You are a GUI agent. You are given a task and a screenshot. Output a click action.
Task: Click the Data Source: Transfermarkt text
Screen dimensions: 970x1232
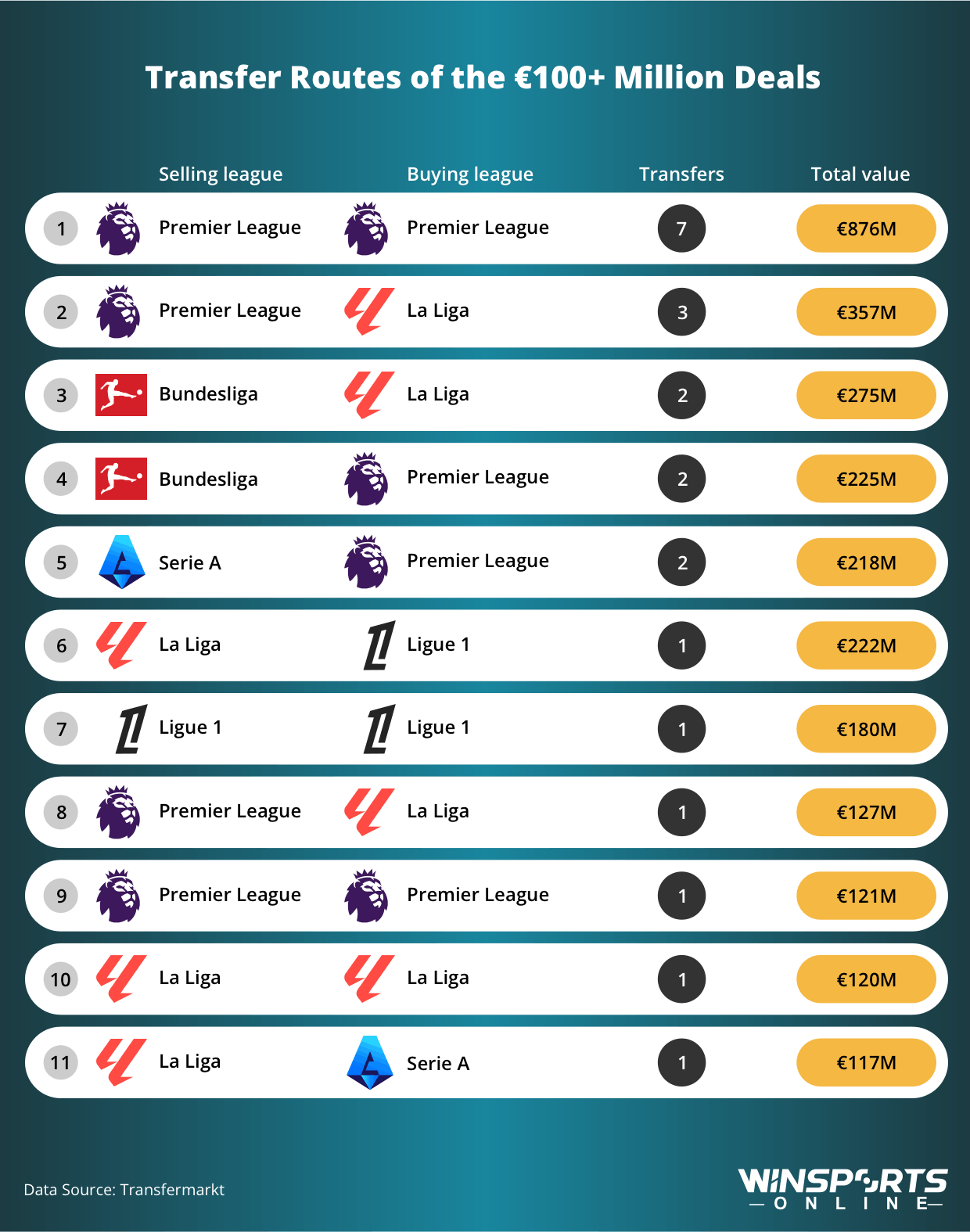124,1190
